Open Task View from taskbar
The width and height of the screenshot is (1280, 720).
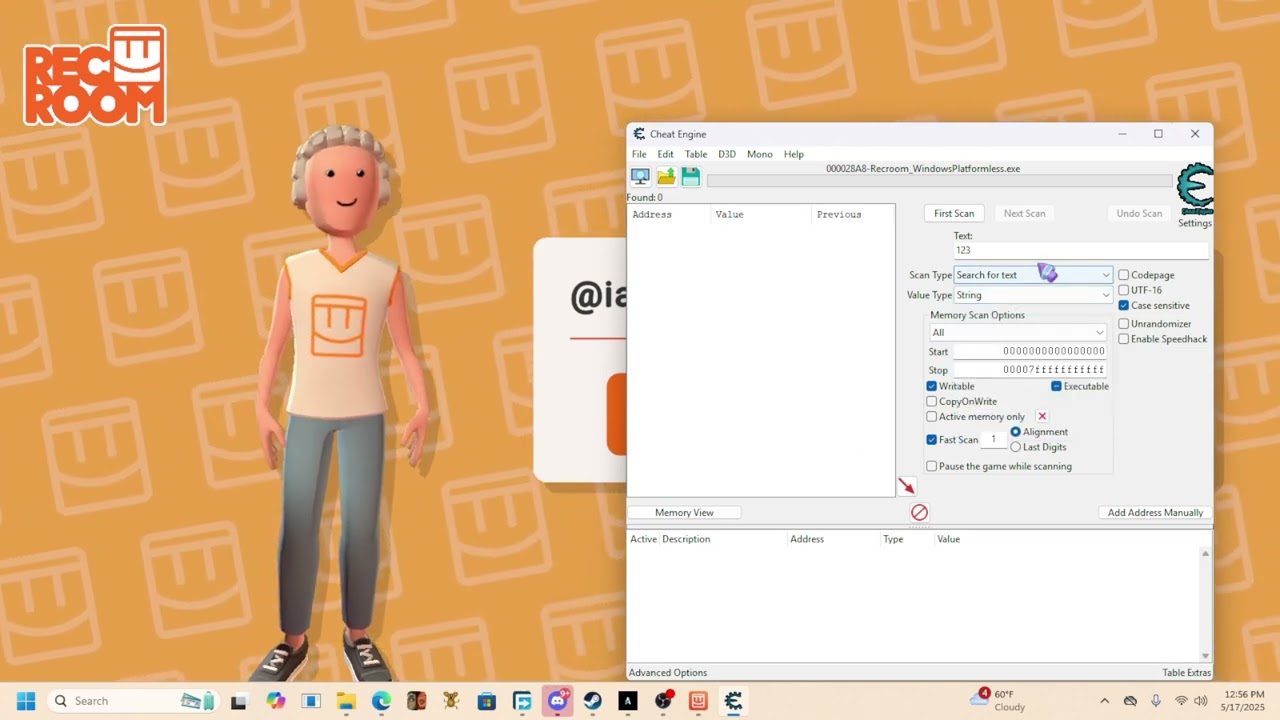coord(239,701)
